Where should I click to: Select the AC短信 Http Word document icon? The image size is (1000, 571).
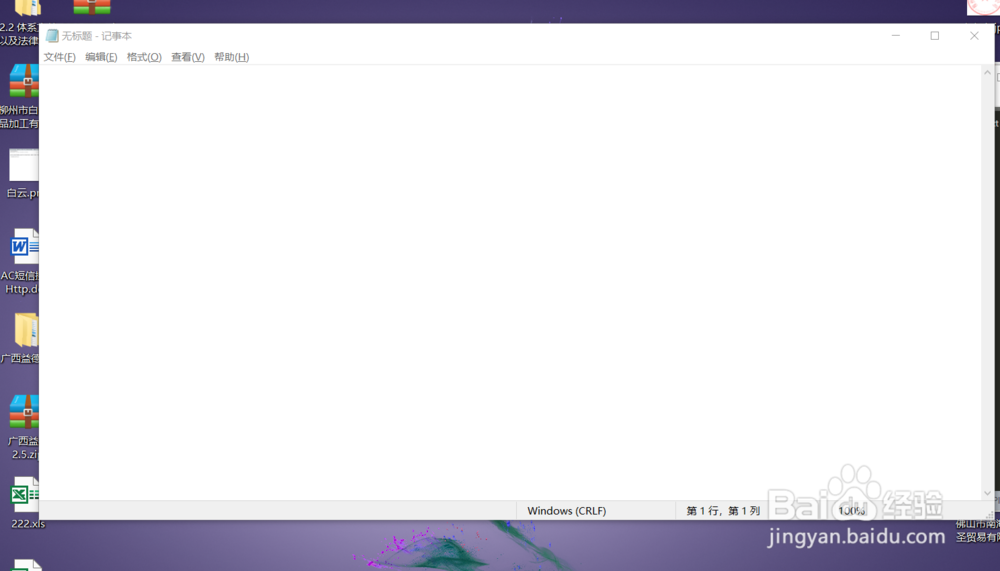pos(22,262)
